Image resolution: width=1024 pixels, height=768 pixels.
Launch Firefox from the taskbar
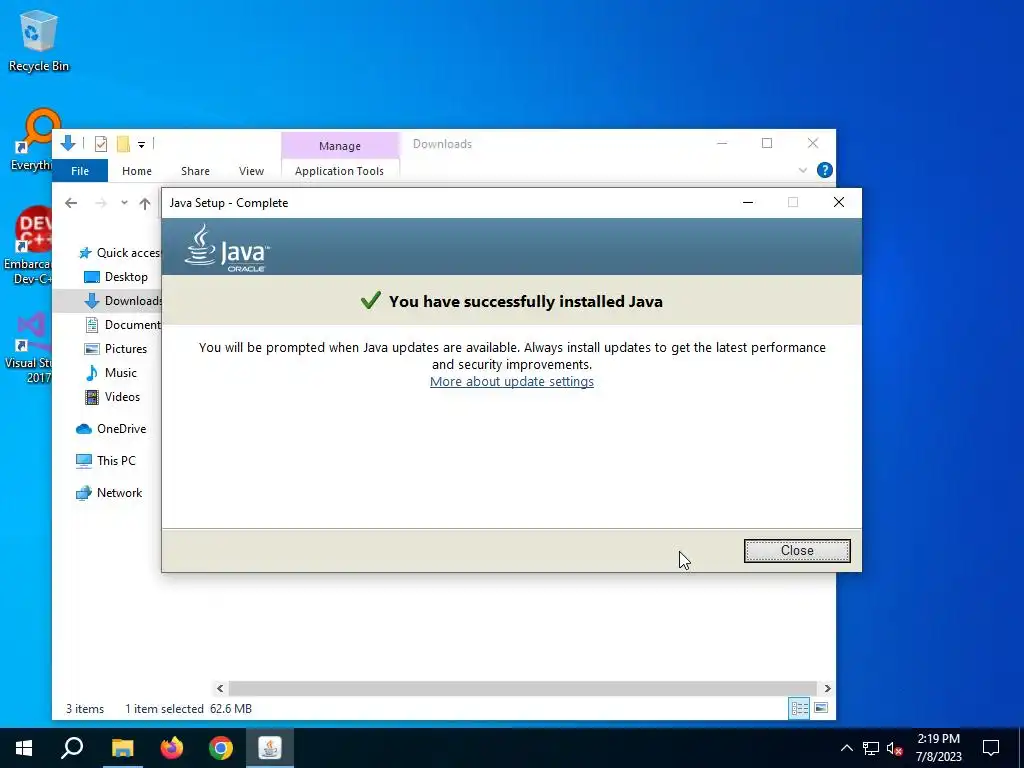[x=172, y=748]
